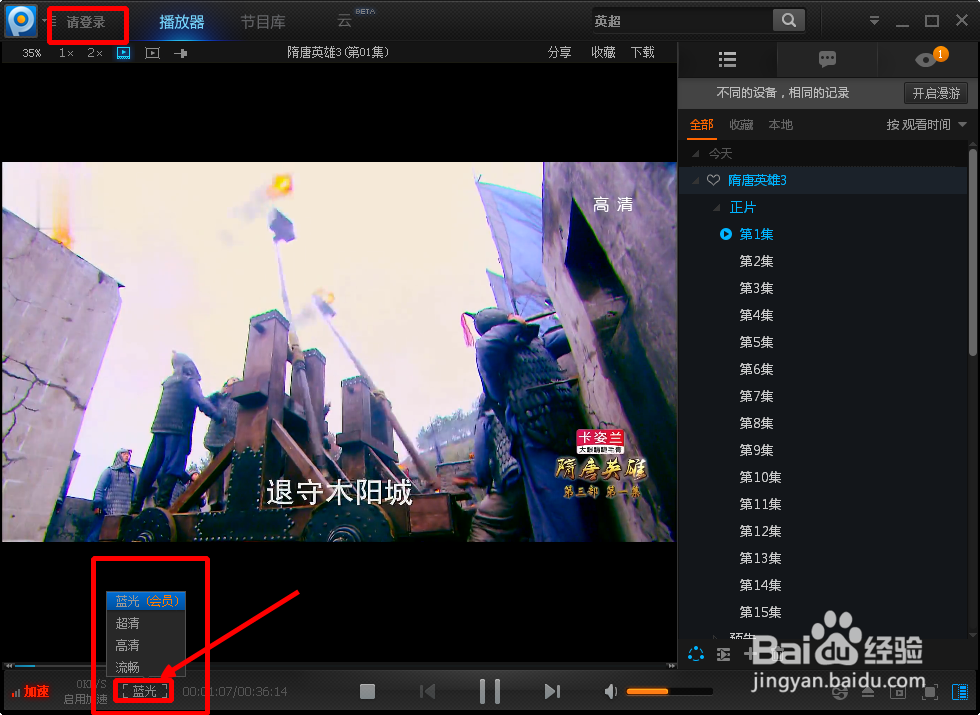Click the magnifier search button
Viewport: 980px width, 715px height.
coord(789,21)
